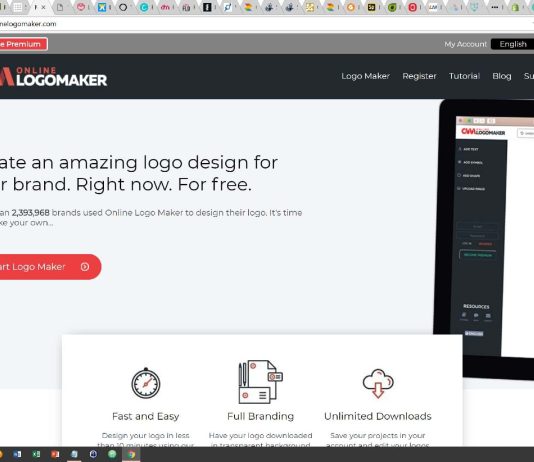The image size is (534, 462).
Task: Click the Fast and Easy stopwatch icon
Action: 146,383
